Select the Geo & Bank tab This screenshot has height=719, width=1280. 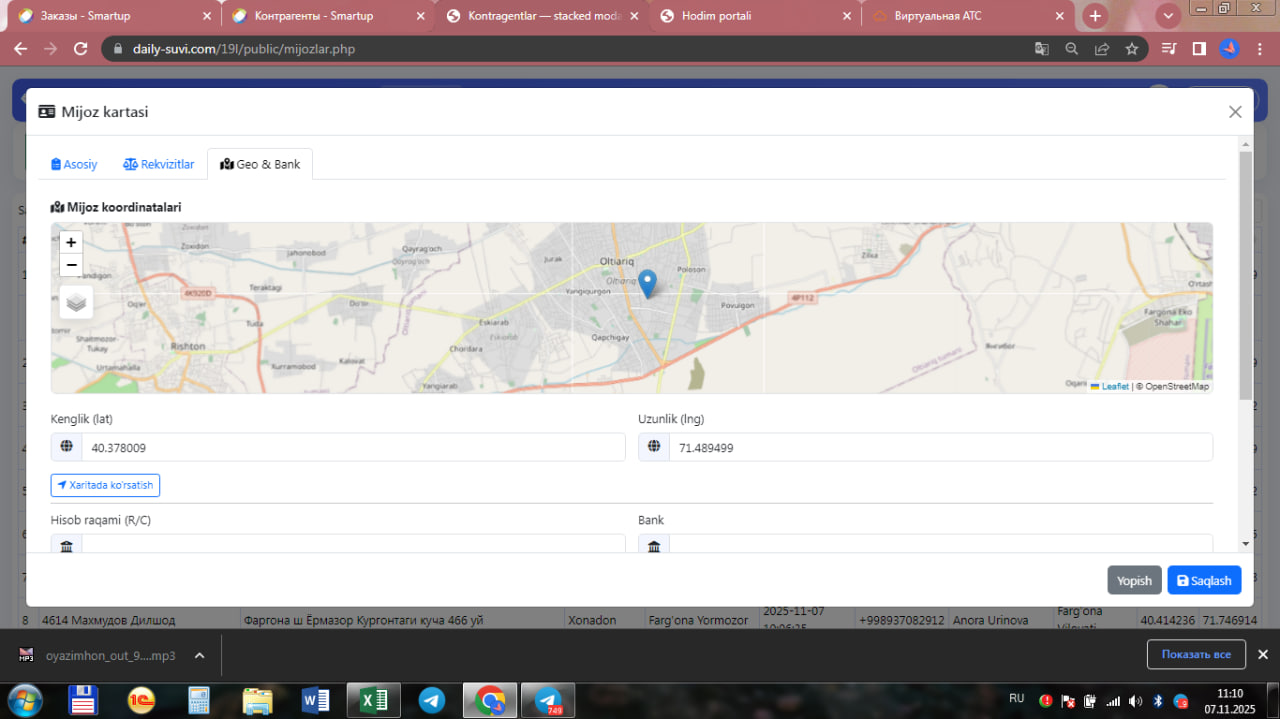click(260, 164)
